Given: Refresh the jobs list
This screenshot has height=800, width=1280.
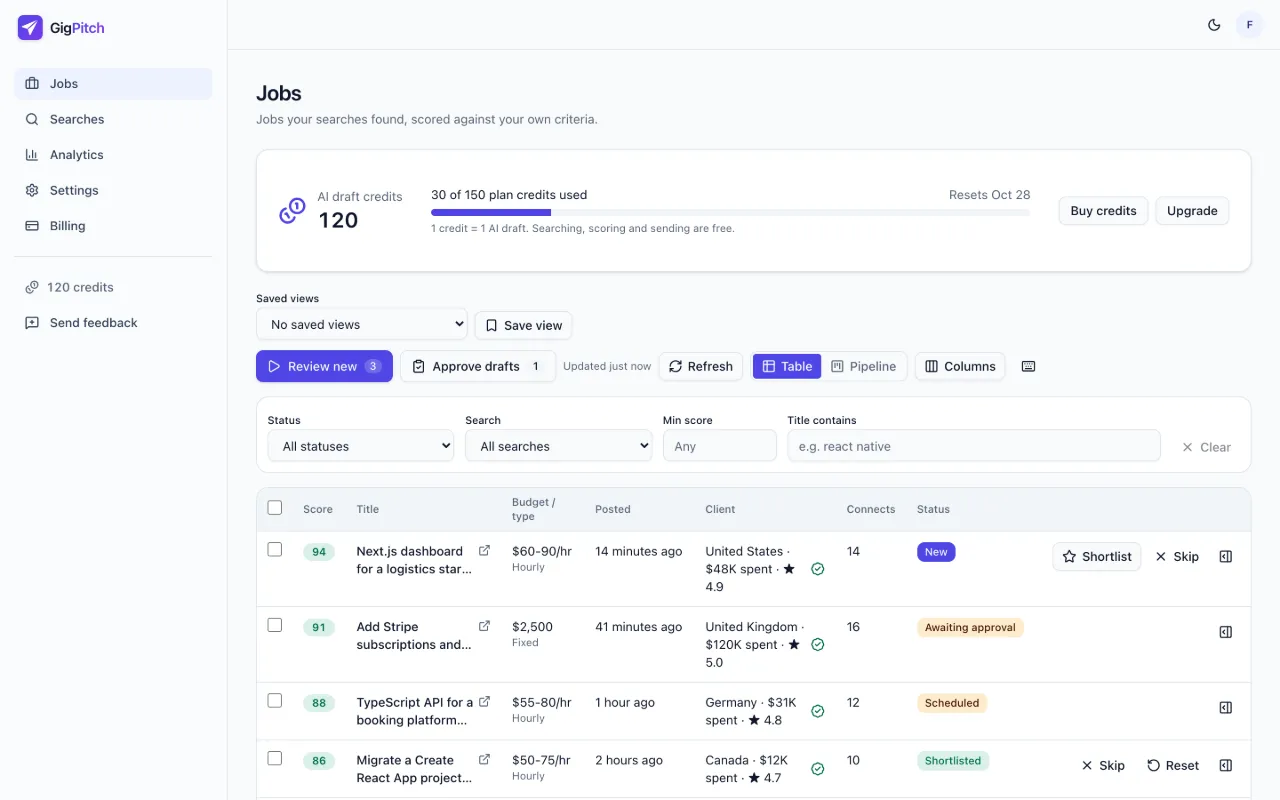Looking at the screenshot, I should (701, 366).
